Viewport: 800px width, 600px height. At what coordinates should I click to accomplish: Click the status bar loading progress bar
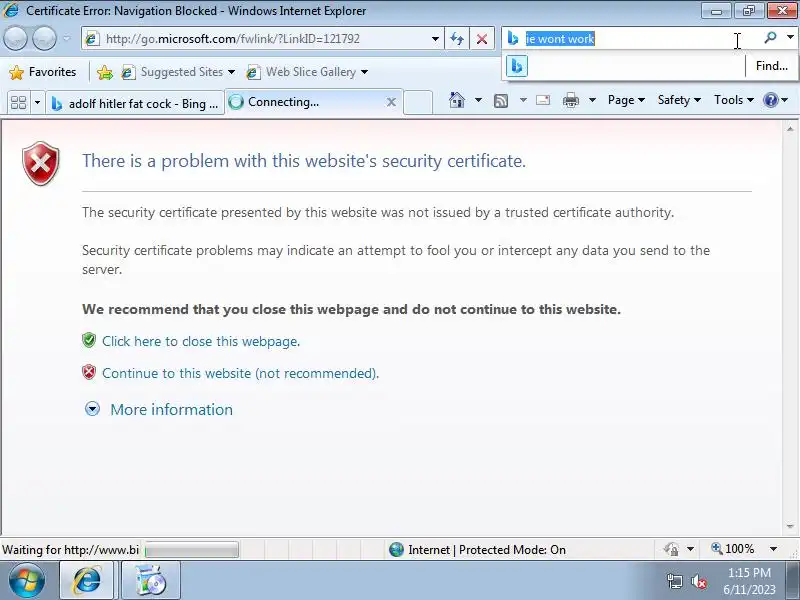tap(191, 550)
